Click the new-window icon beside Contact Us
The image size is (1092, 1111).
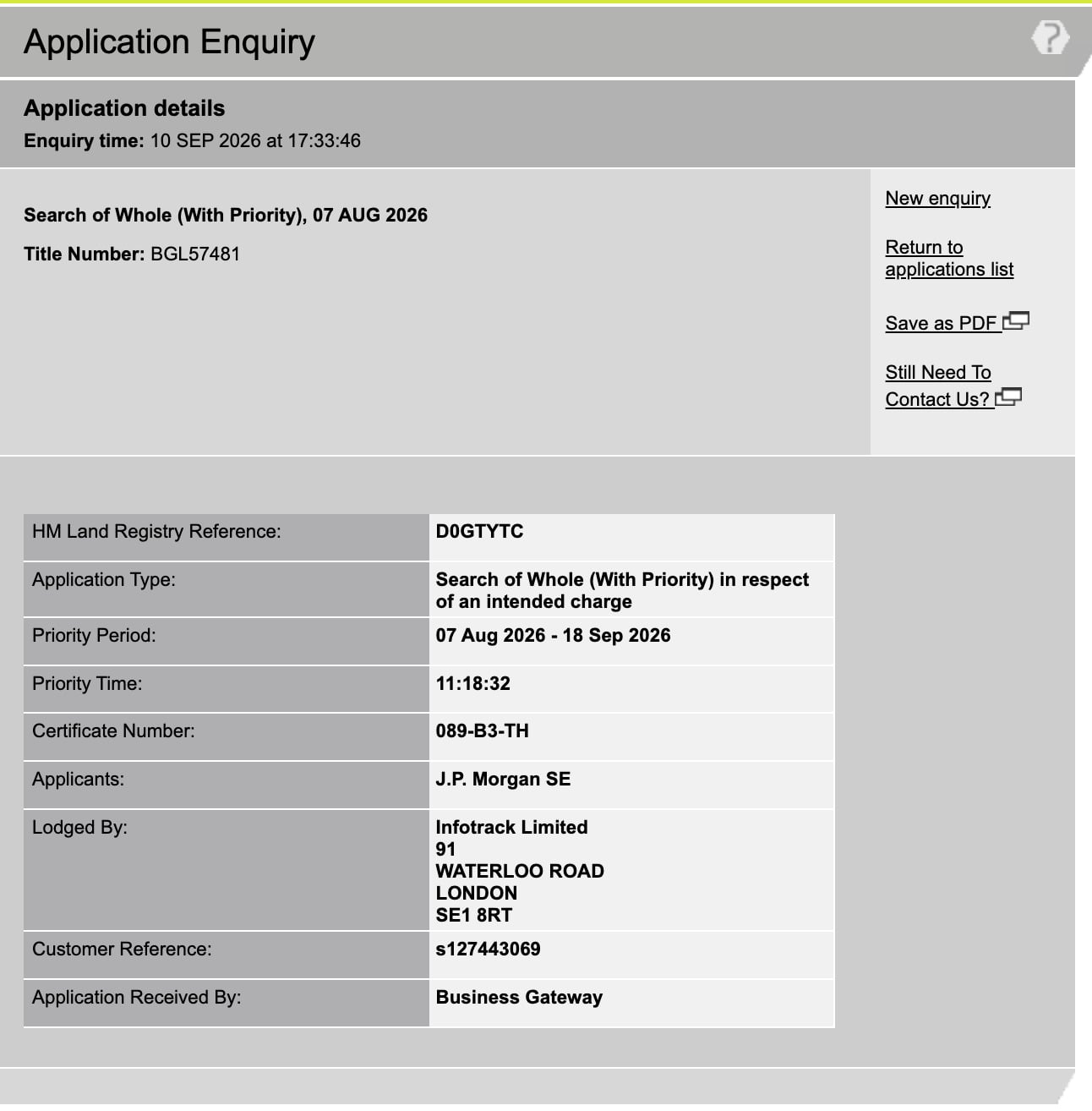point(1008,397)
